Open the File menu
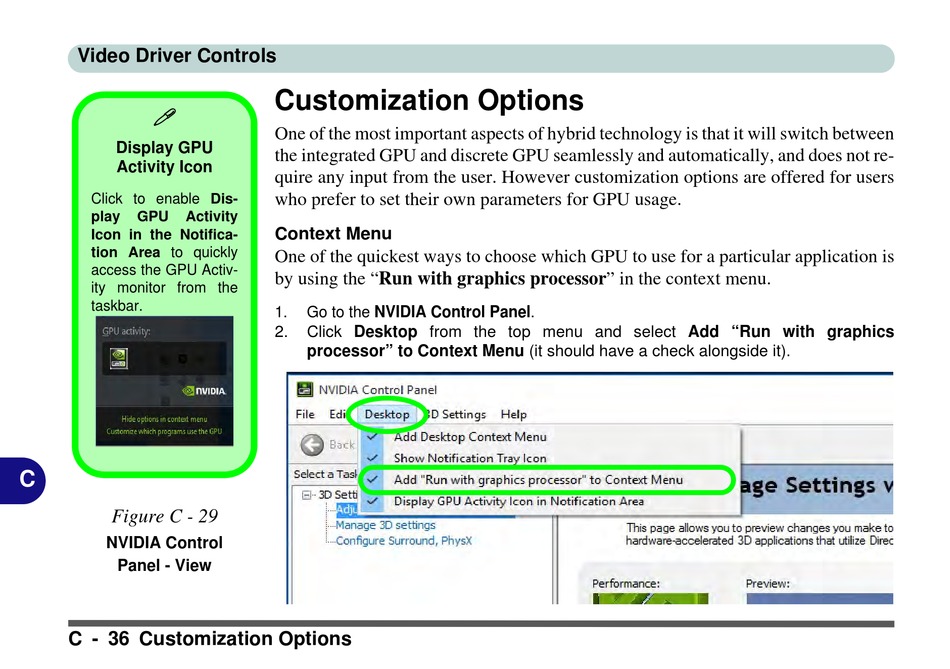 pyautogui.click(x=305, y=414)
